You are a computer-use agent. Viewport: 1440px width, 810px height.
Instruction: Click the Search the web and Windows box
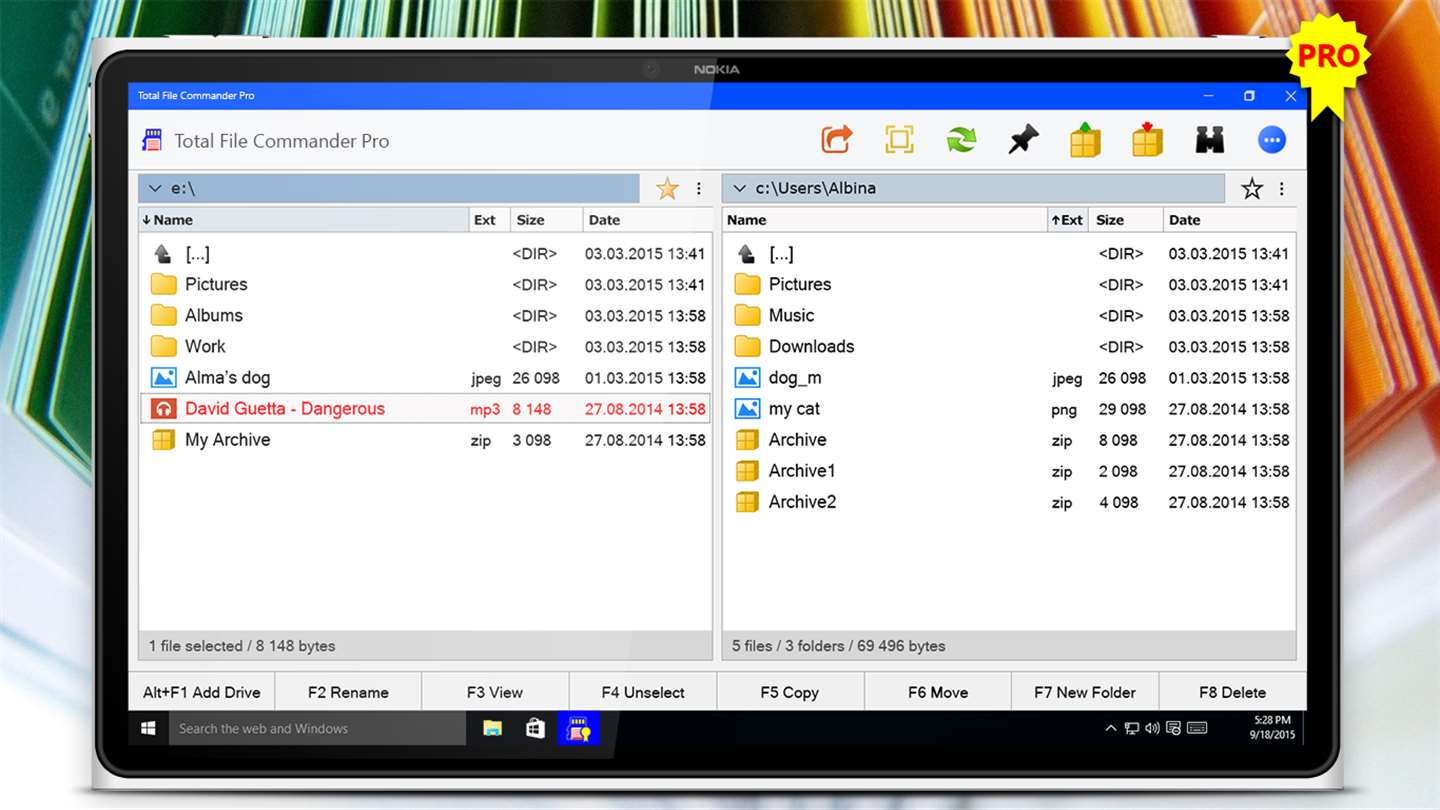[x=317, y=728]
